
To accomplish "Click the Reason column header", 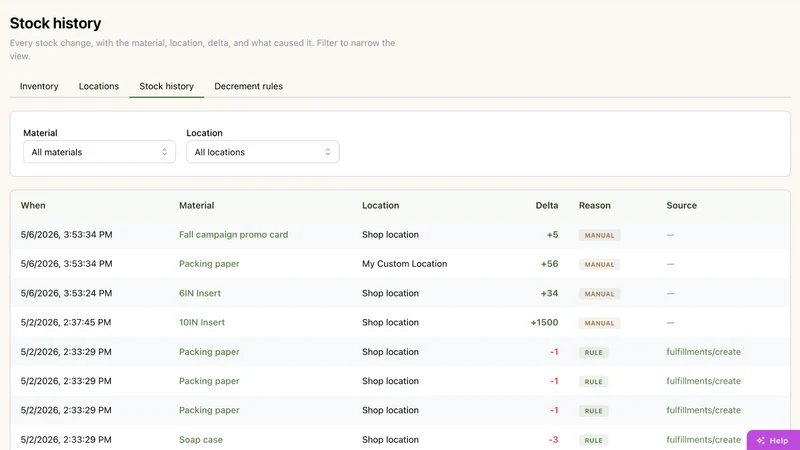I will (594, 206).
